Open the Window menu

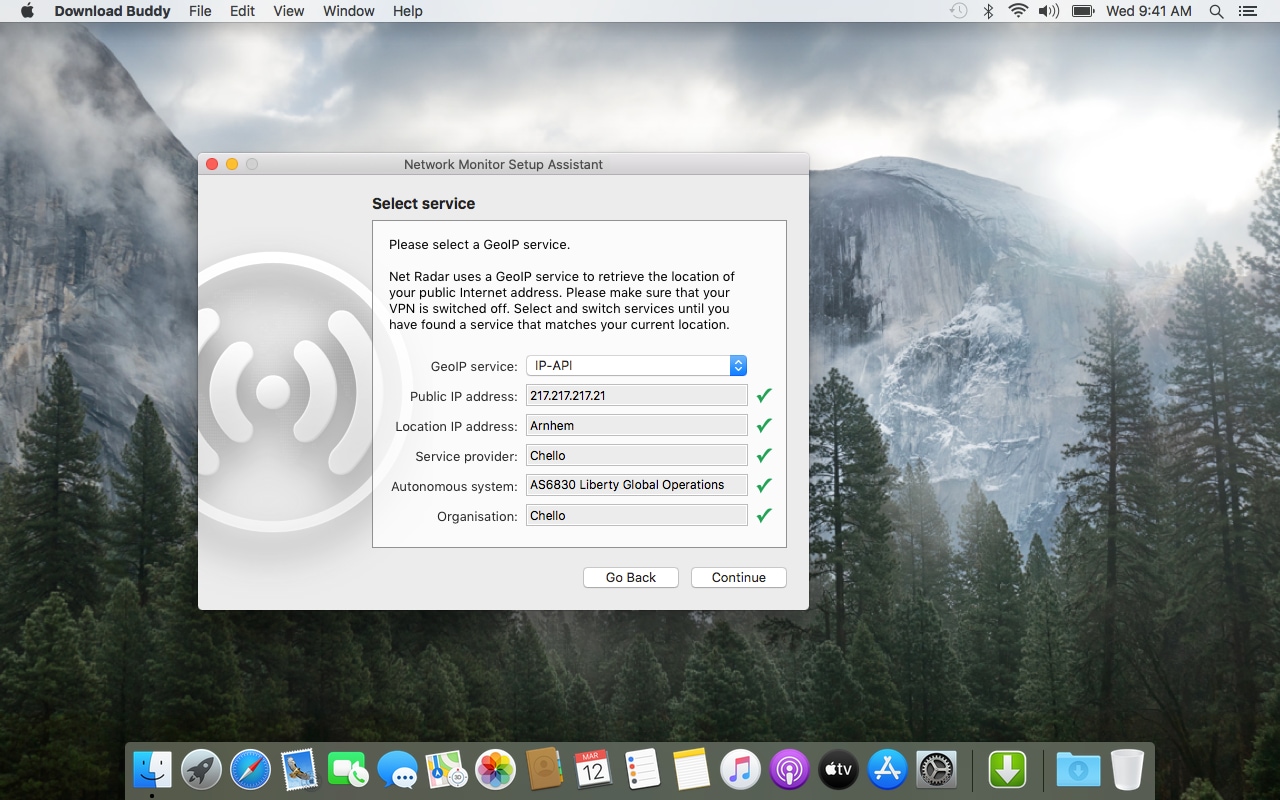pos(349,11)
